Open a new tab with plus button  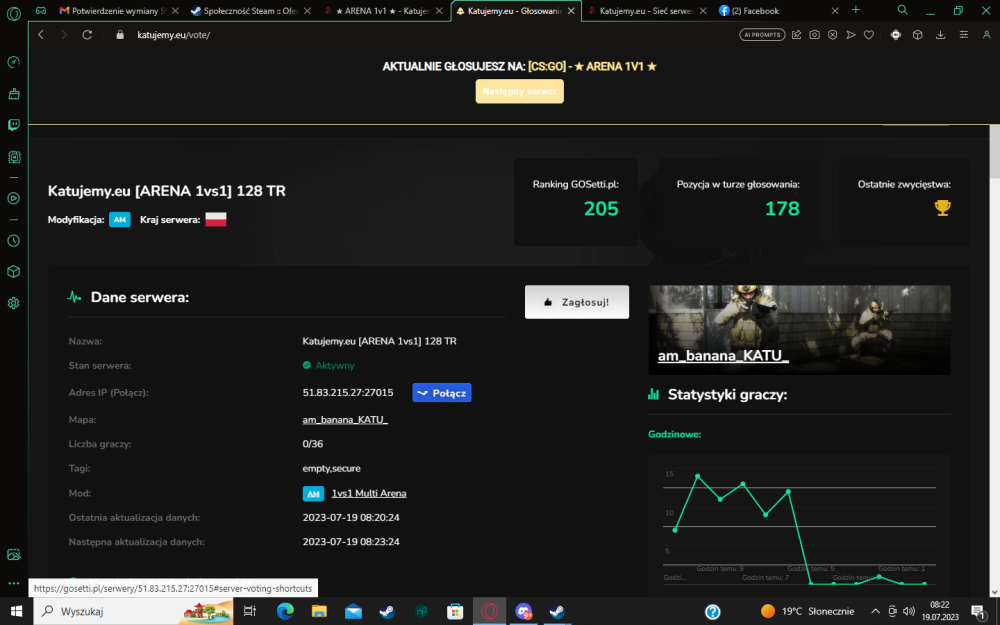(x=856, y=10)
